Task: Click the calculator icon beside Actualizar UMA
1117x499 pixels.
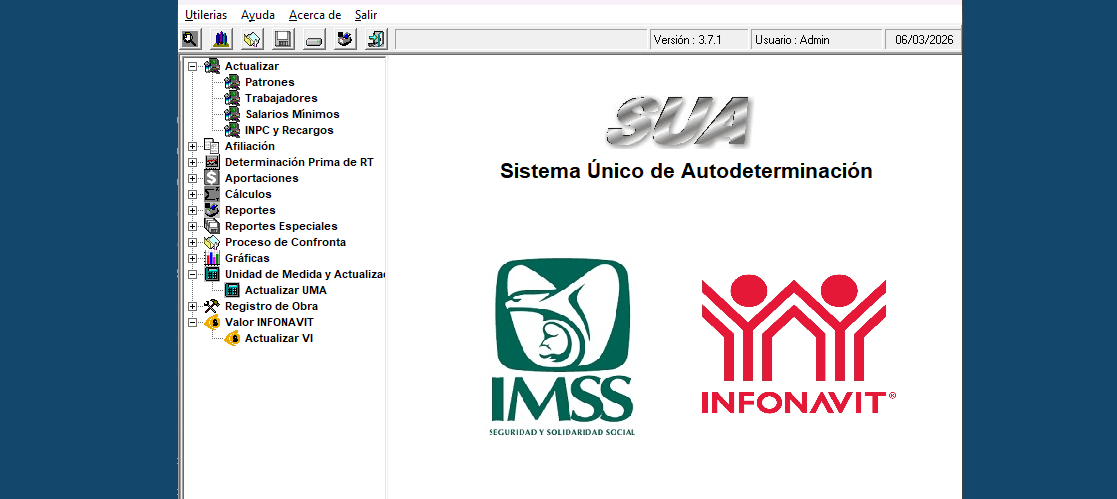Action: click(x=232, y=290)
